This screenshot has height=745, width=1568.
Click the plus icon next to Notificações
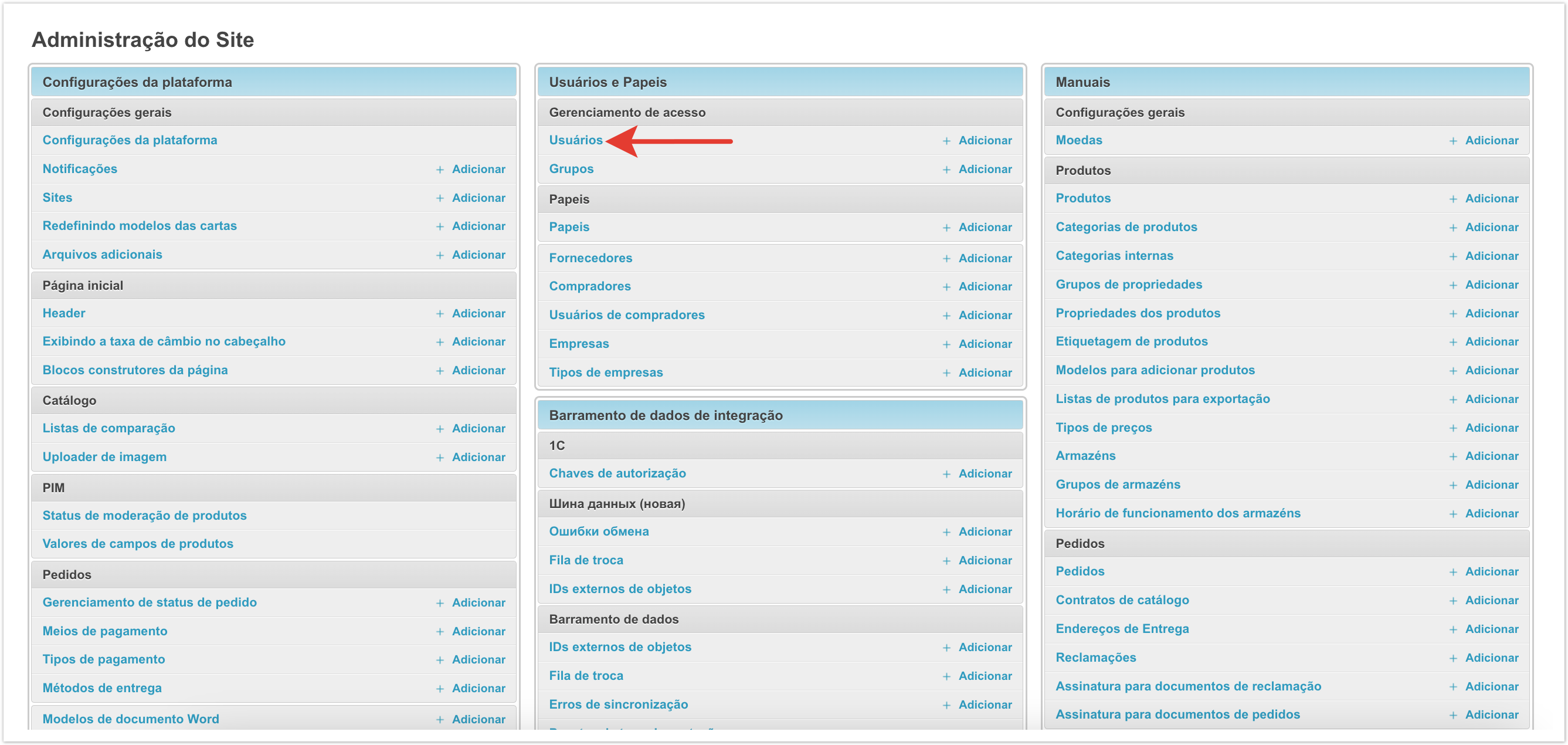tap(439, 170)
